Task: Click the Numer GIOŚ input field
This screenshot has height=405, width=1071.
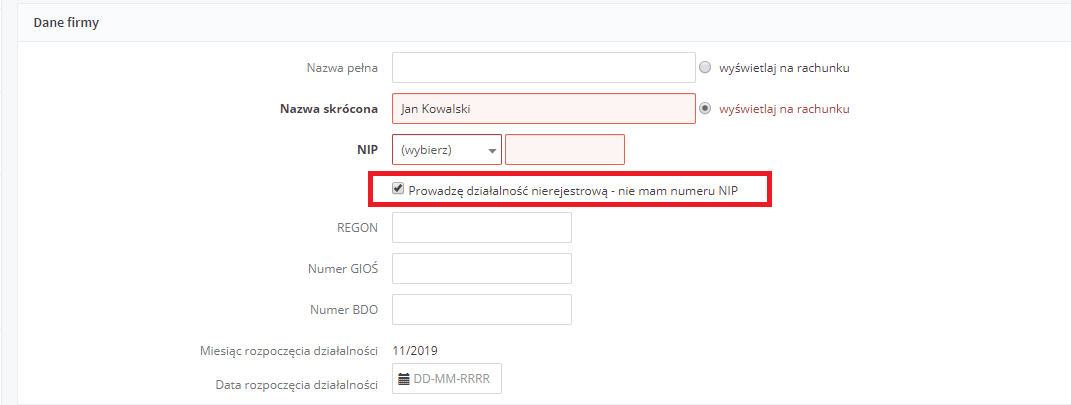Action: tap(482, 268)
